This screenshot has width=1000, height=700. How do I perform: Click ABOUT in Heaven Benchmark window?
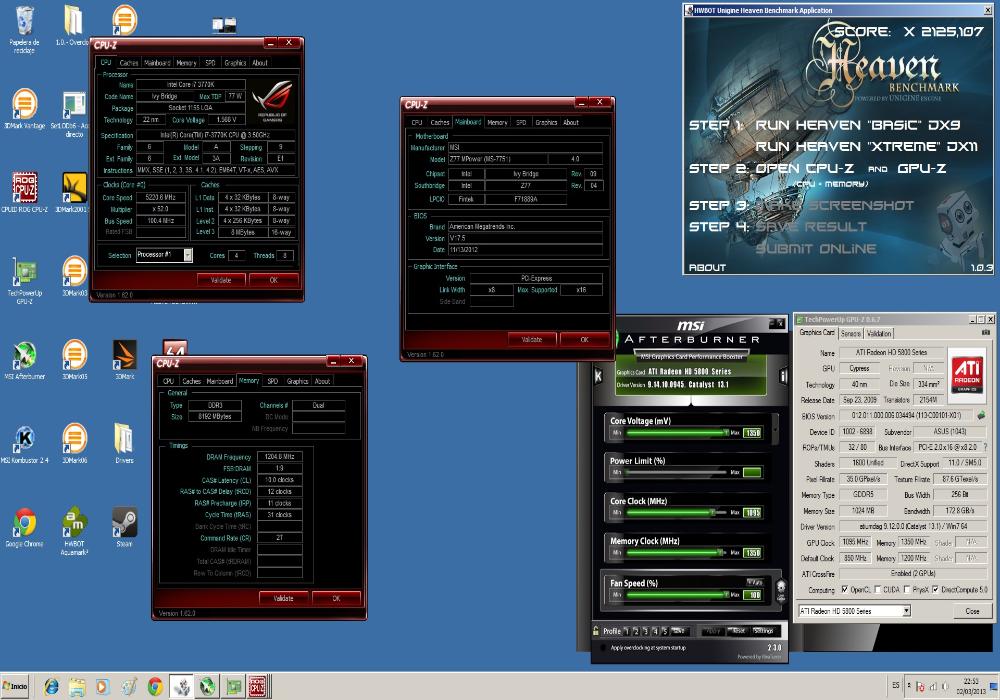[707, 268]
